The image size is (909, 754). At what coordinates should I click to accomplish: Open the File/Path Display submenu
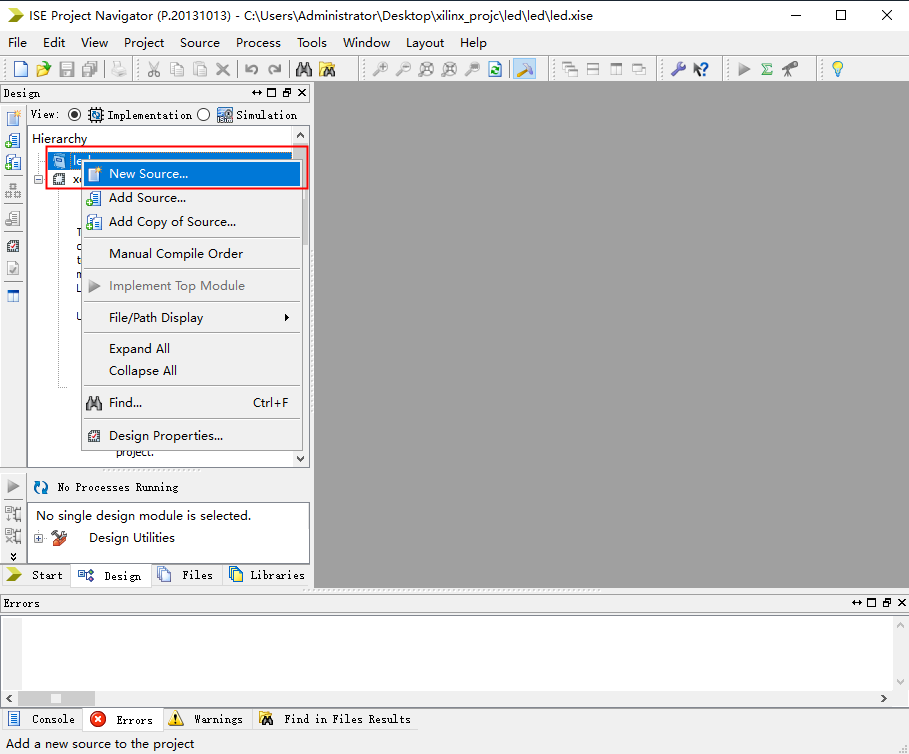(x=190, y=317)
